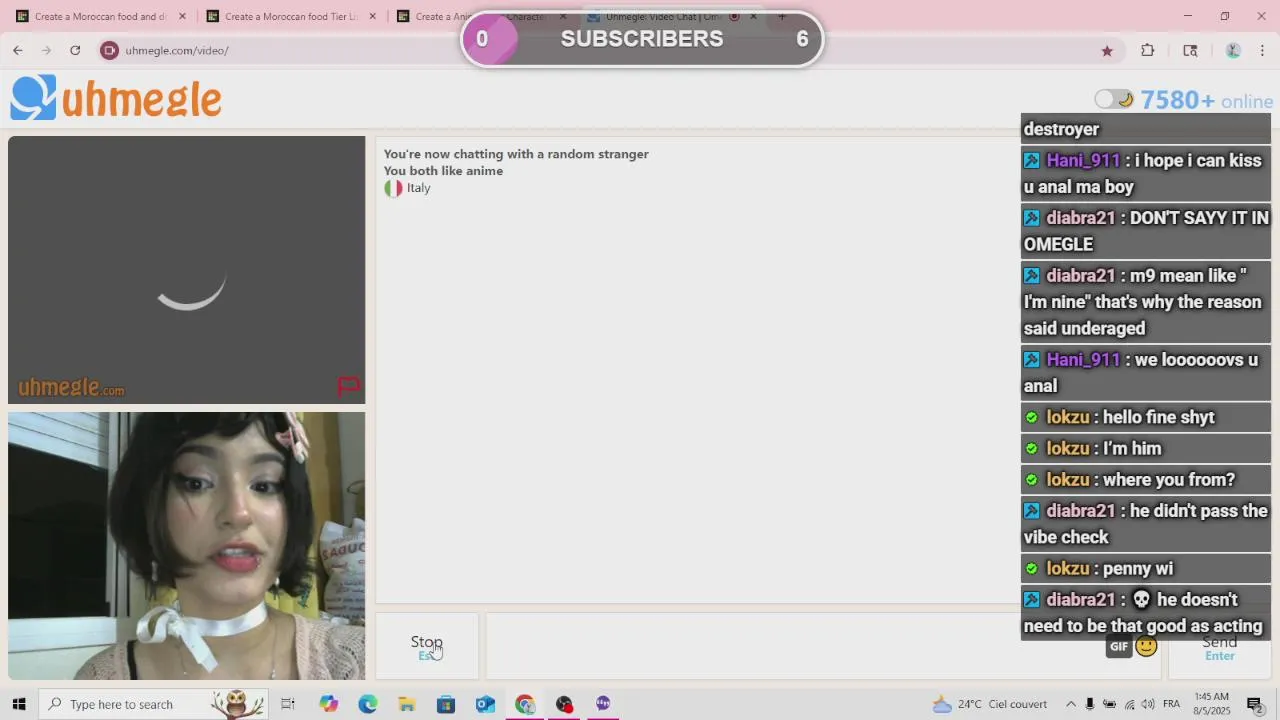Open Task View on the taskbar
1280x720 pixels.
(x=288, y=704)
